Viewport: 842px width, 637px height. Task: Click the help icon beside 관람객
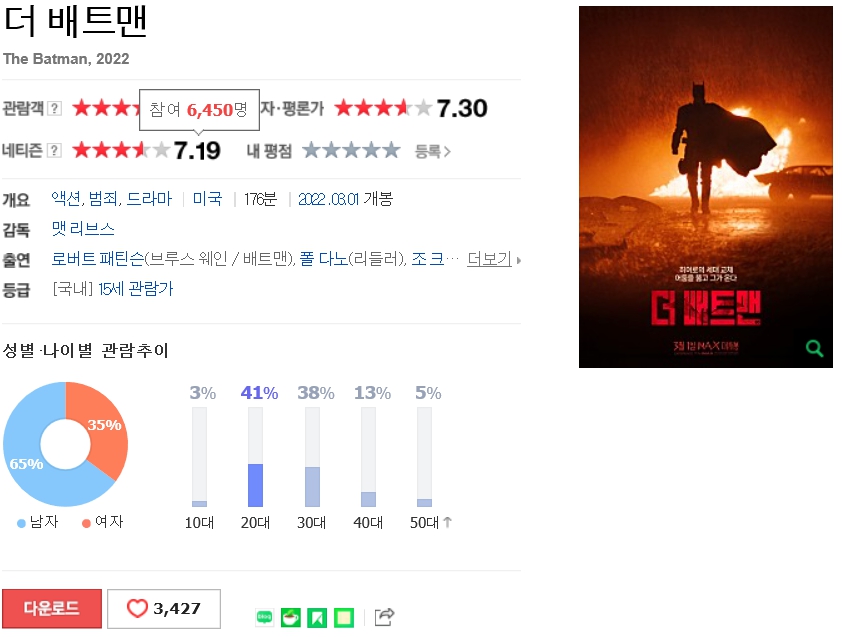point(54,108)
